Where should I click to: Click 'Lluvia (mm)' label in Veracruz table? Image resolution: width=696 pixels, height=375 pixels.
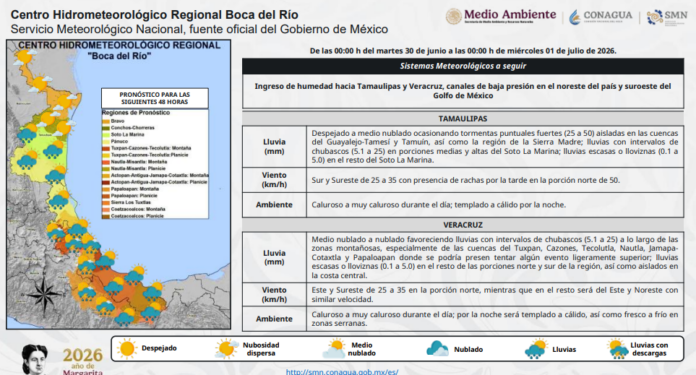[x=274, y=257]
